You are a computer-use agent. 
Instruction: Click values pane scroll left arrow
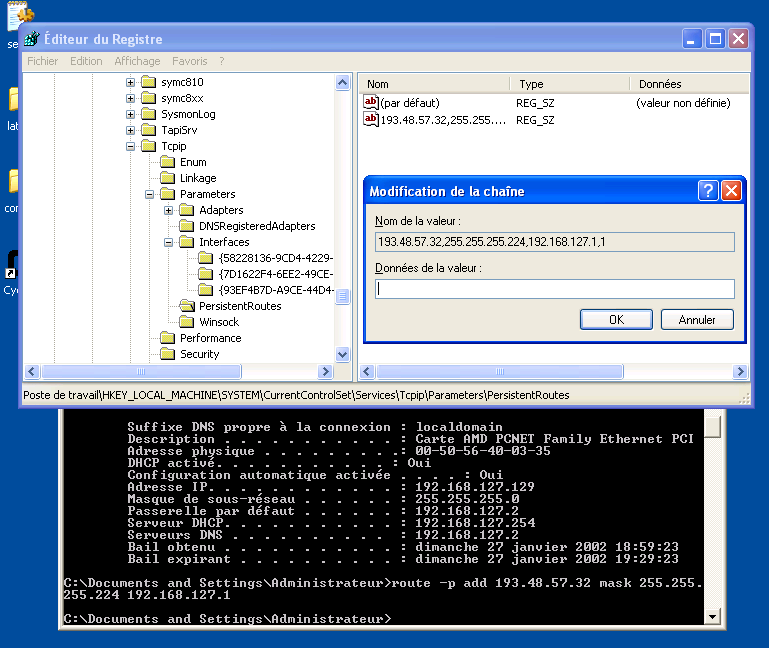367,371
